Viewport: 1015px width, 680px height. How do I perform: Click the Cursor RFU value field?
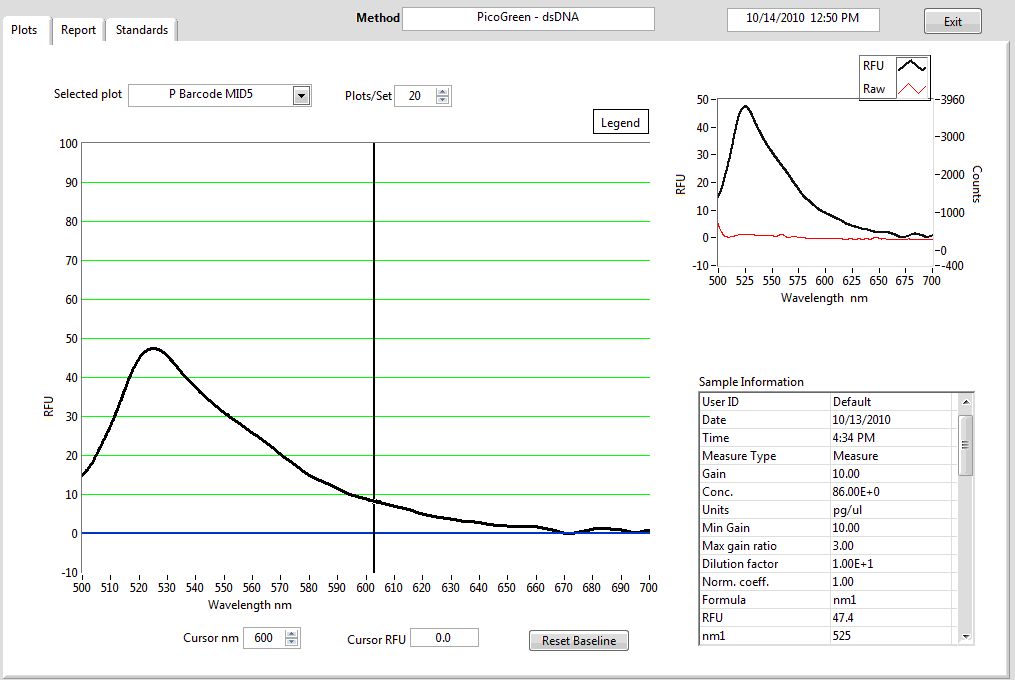[x=444, y=638]
